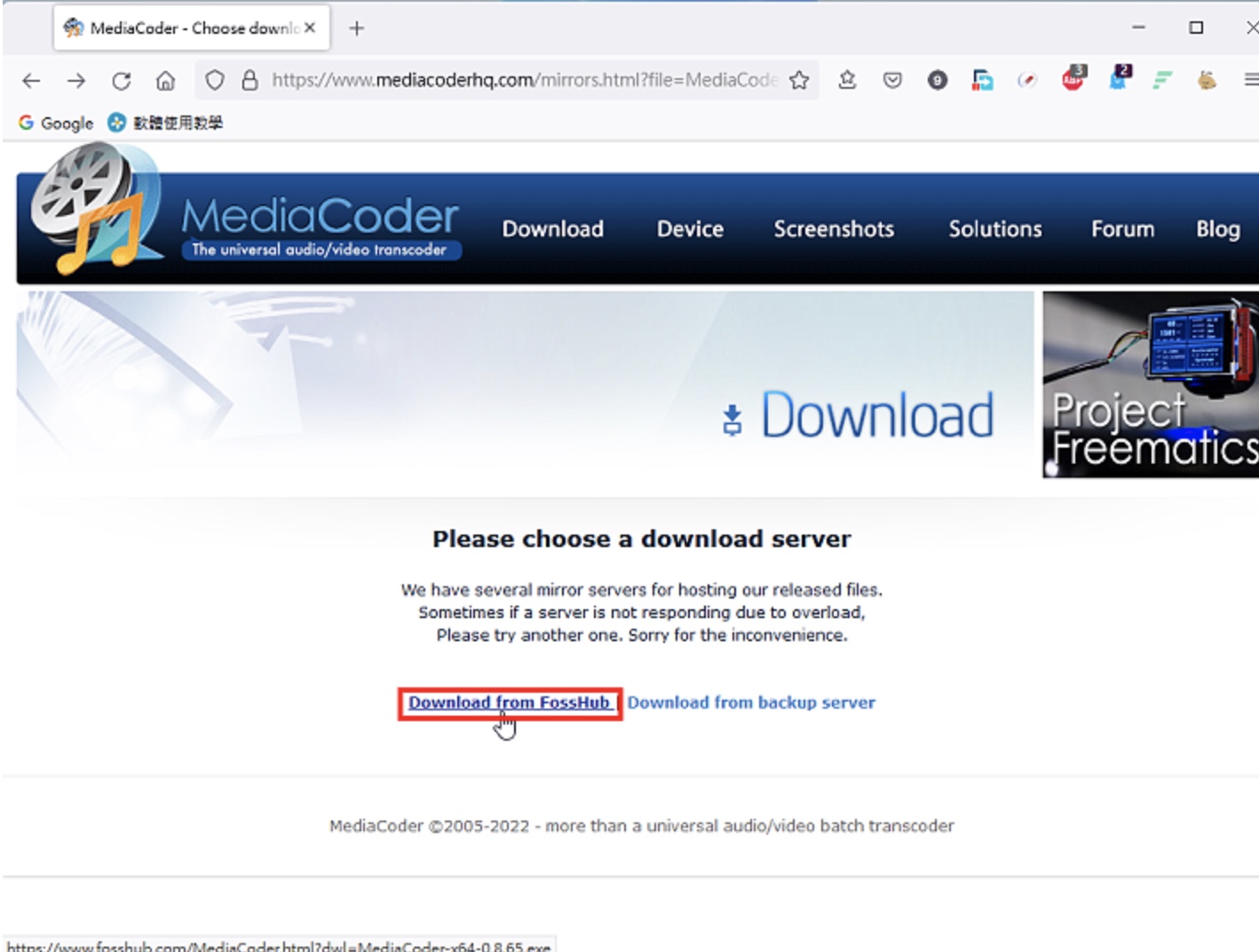Click the MediaCoder ©2005-2022 footer text
1259x952 pixels.
click(641, 826)
